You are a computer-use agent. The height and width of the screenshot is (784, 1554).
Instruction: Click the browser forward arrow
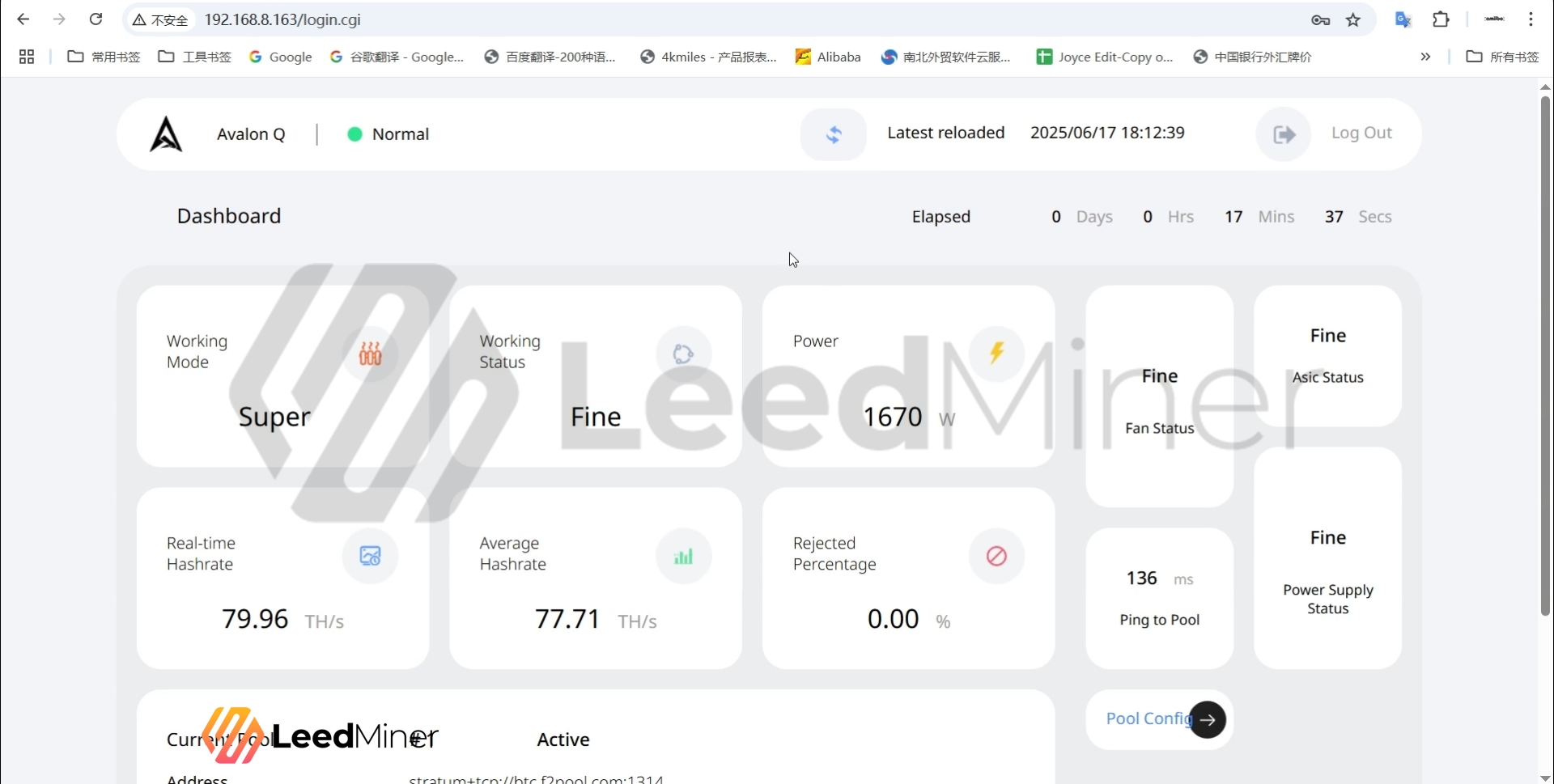tap(59, 19)
